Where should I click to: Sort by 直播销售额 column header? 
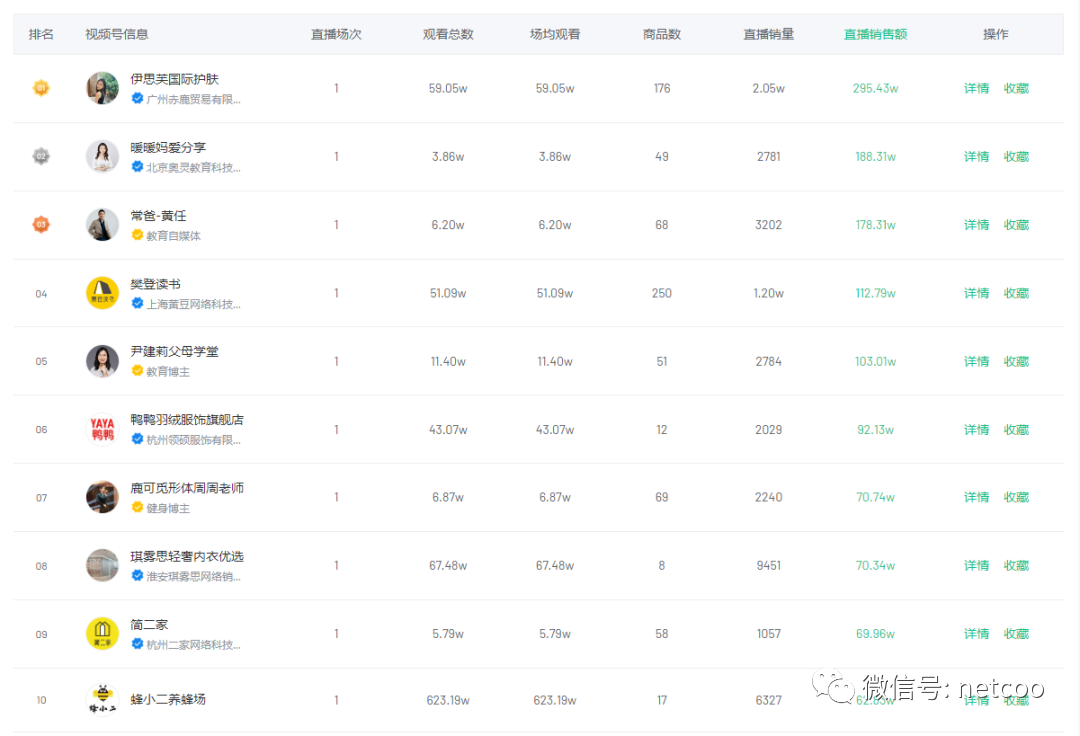(875, 34)
